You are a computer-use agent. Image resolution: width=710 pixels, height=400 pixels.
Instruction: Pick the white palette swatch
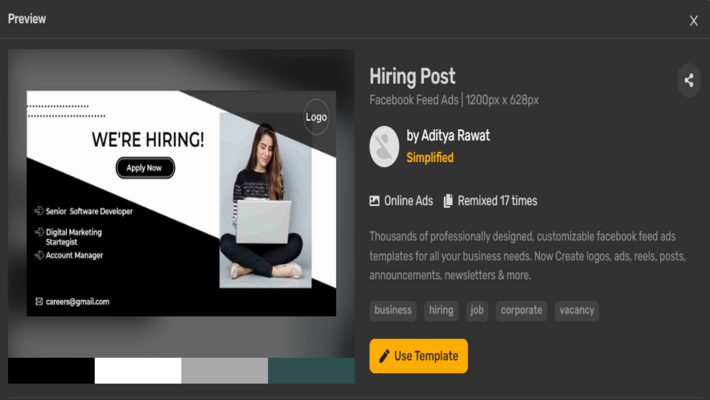coord(138,371)
